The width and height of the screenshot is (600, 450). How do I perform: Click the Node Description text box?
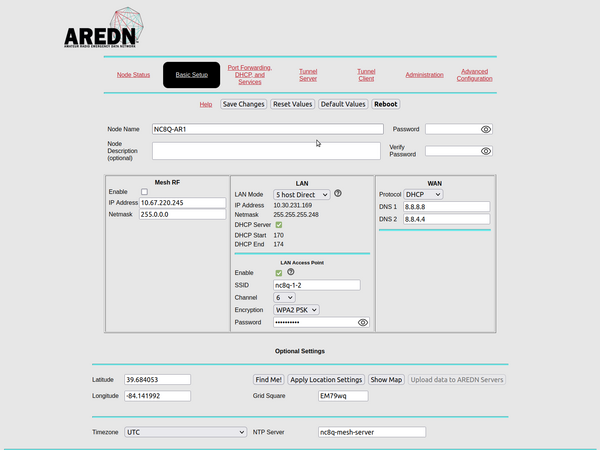pos(266,151)
